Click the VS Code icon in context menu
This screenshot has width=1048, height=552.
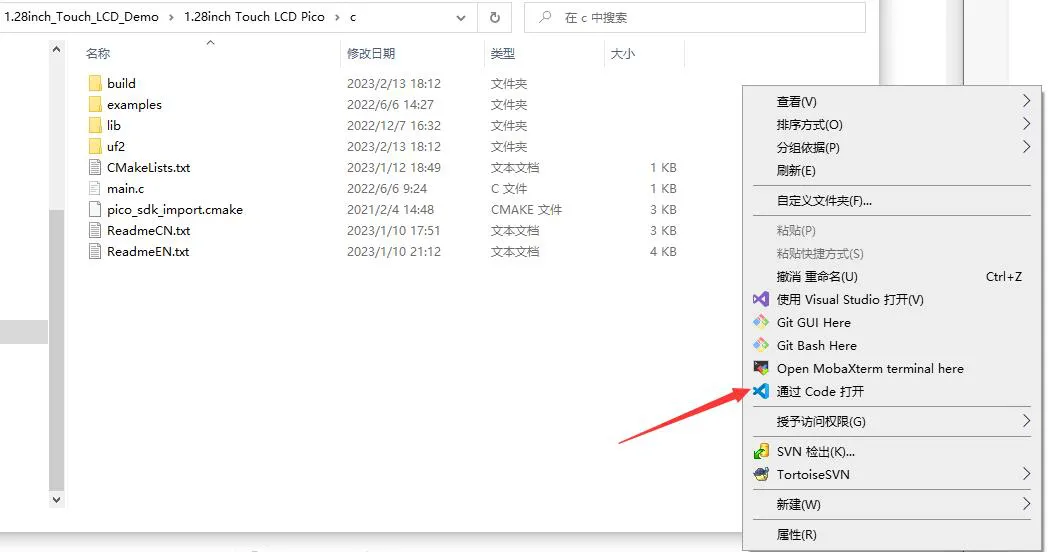pyautogui.click(x=761, y=391)
